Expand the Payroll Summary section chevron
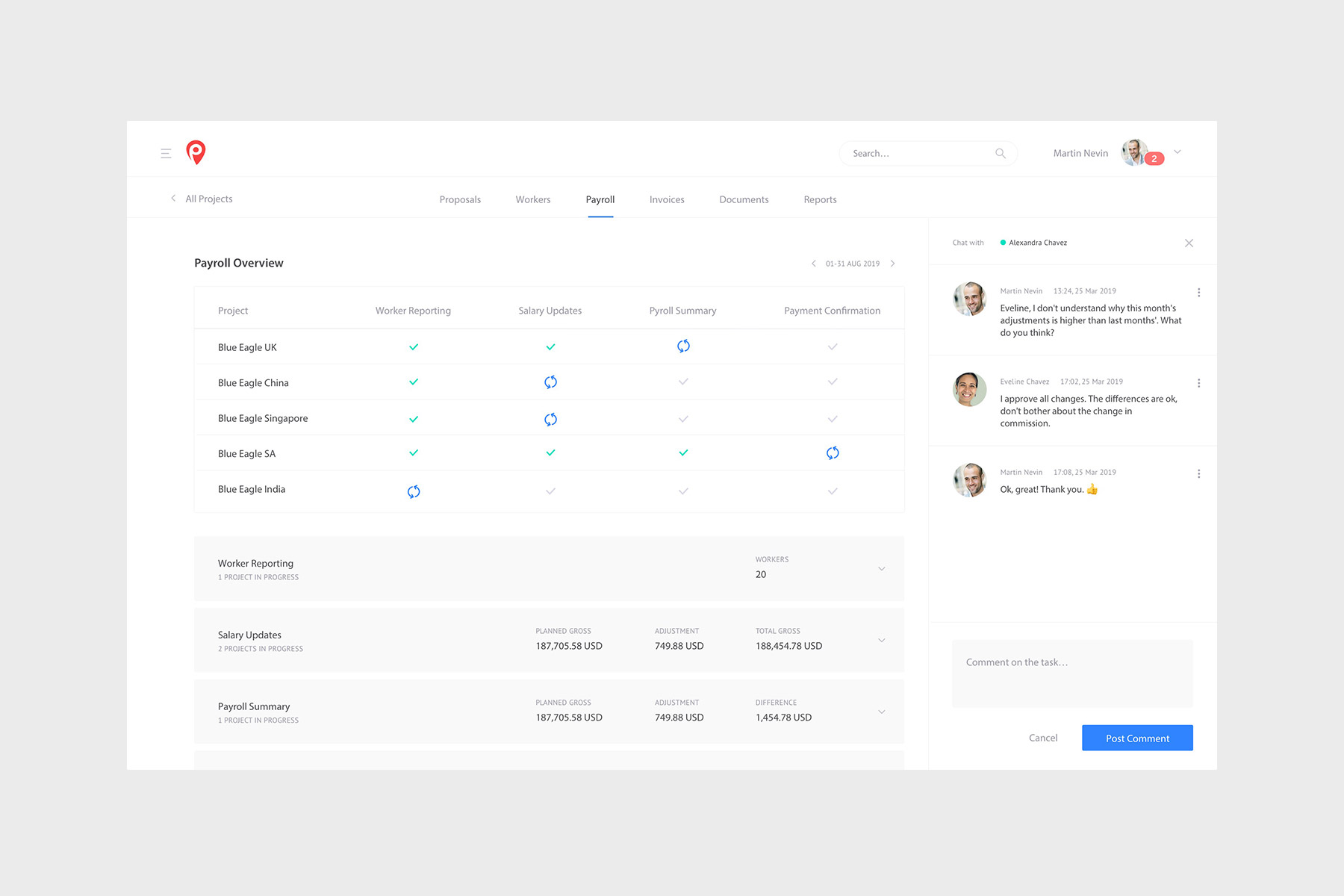Viewport: 1344px width, 896px height. click(x=882, y=712)
